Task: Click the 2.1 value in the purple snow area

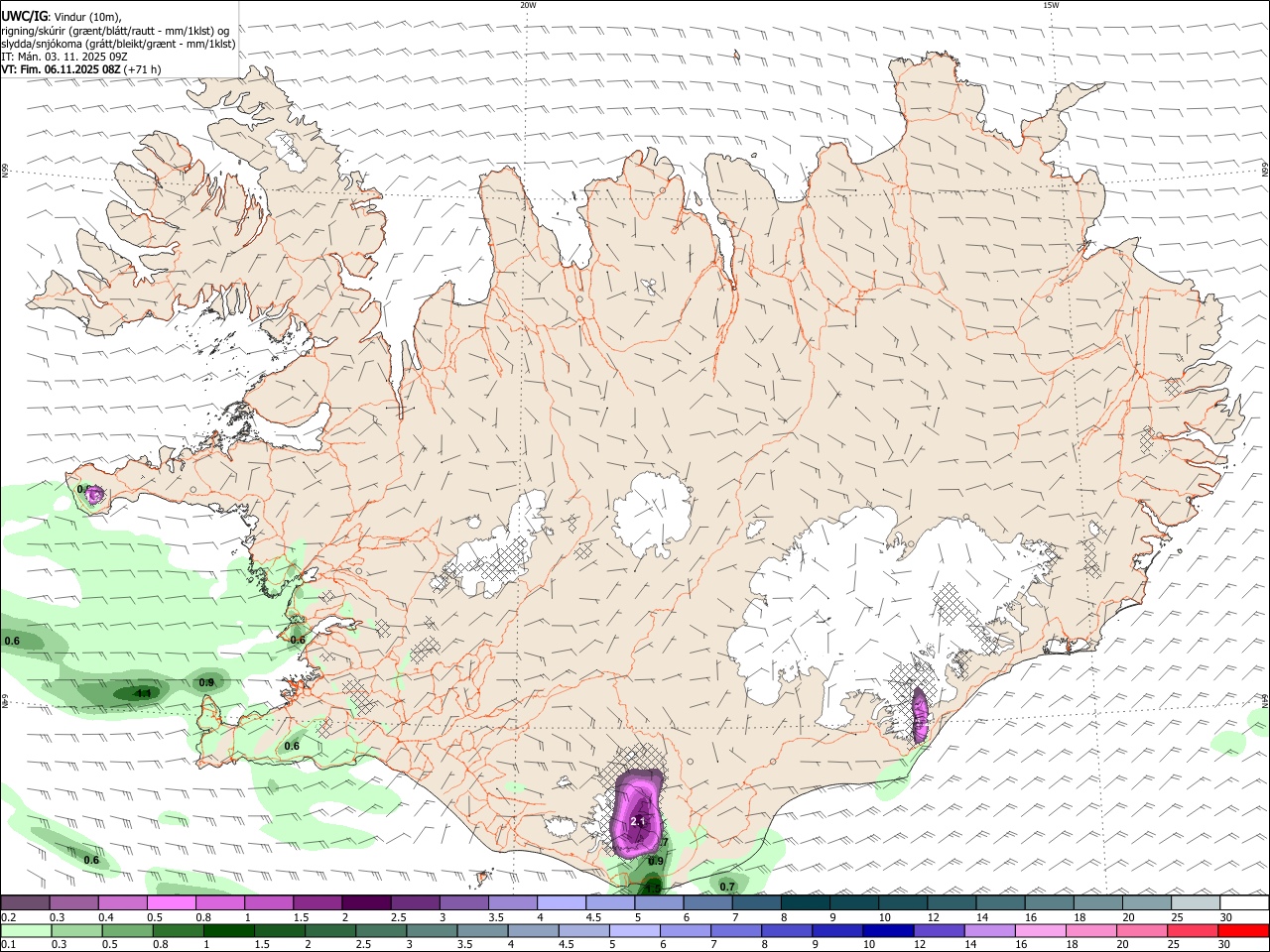Action: (638, 821)
